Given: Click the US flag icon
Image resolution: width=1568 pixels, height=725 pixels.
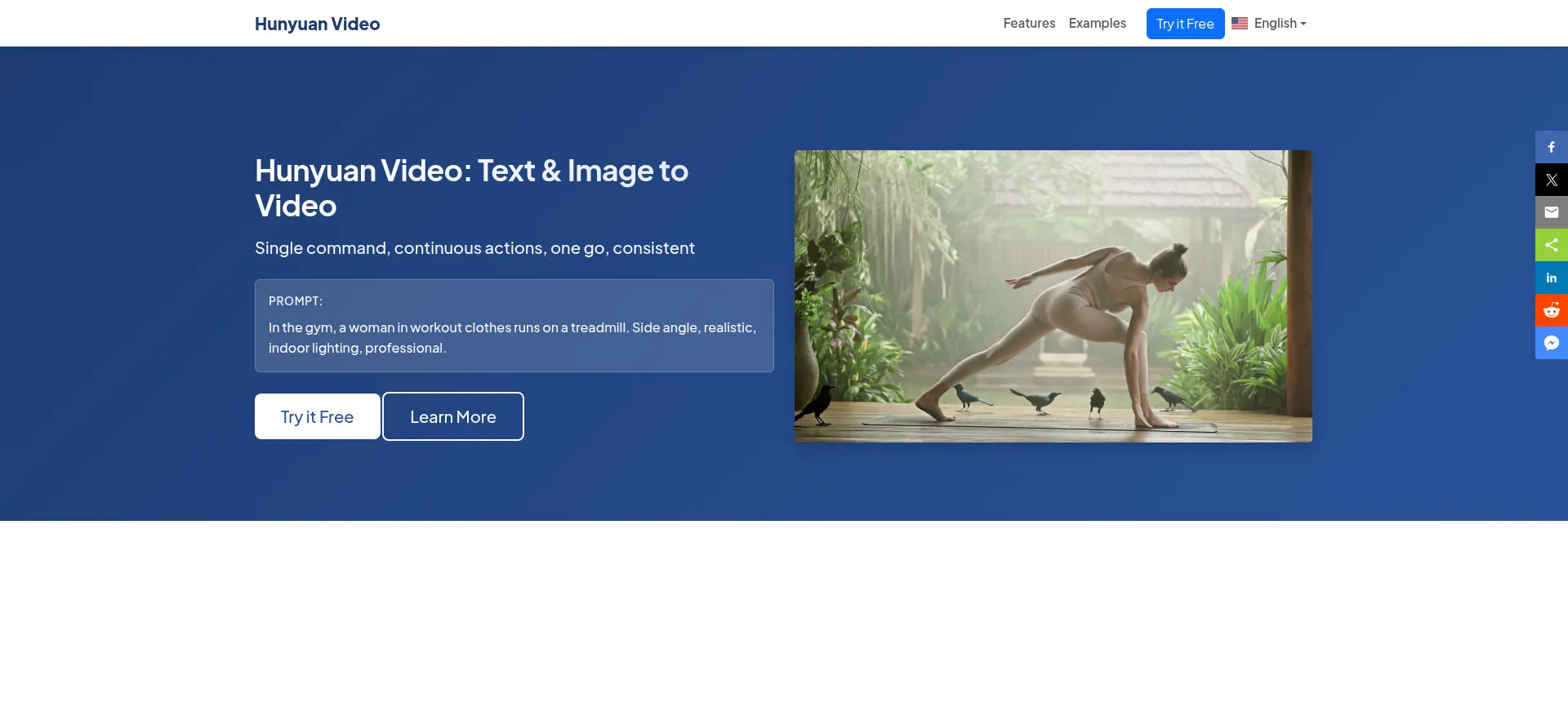Looking at the screenshot, I should coord(1240,24).
